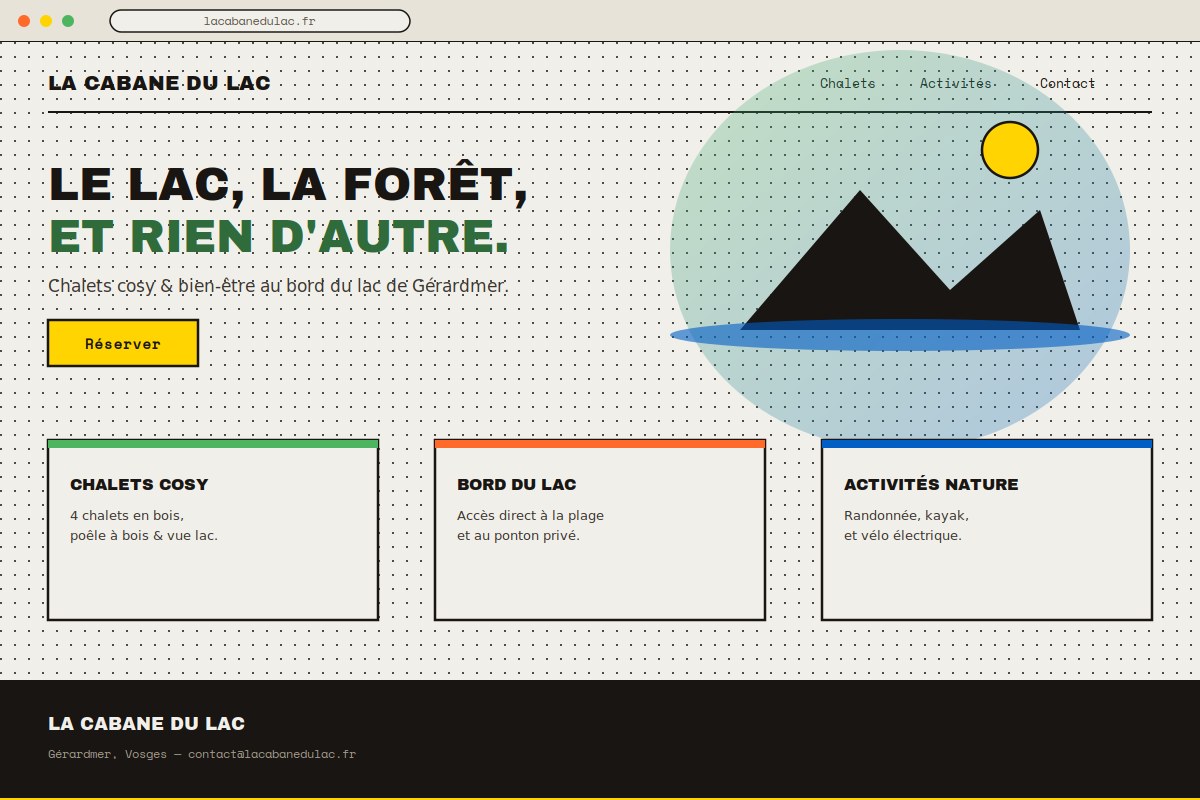The height and width of the screenshot is (800, 1200).
Task: Click the headline "Le lac, la forêt,"
Action: click(288, 185)
